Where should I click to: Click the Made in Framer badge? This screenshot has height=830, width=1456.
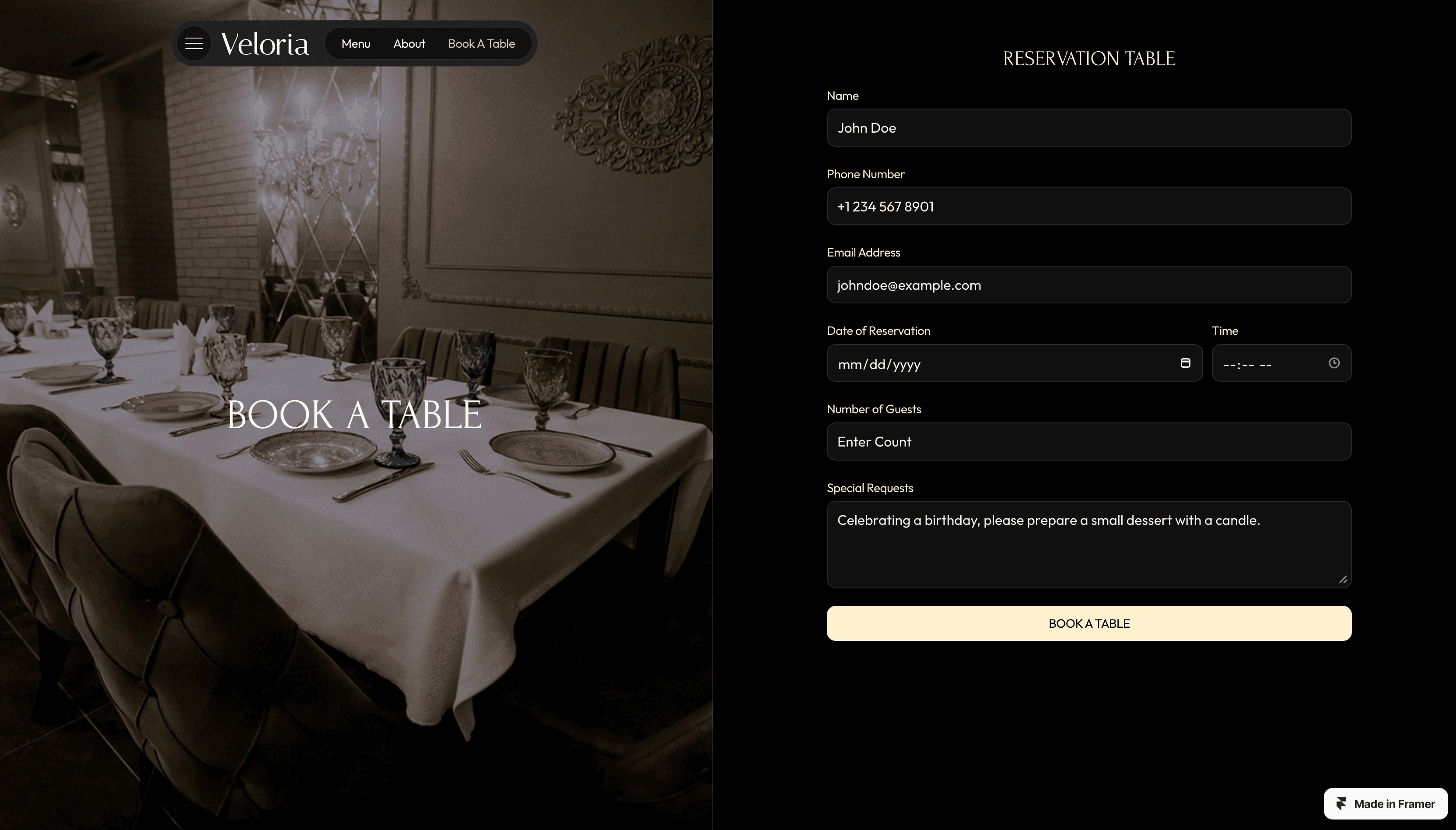1386,804
